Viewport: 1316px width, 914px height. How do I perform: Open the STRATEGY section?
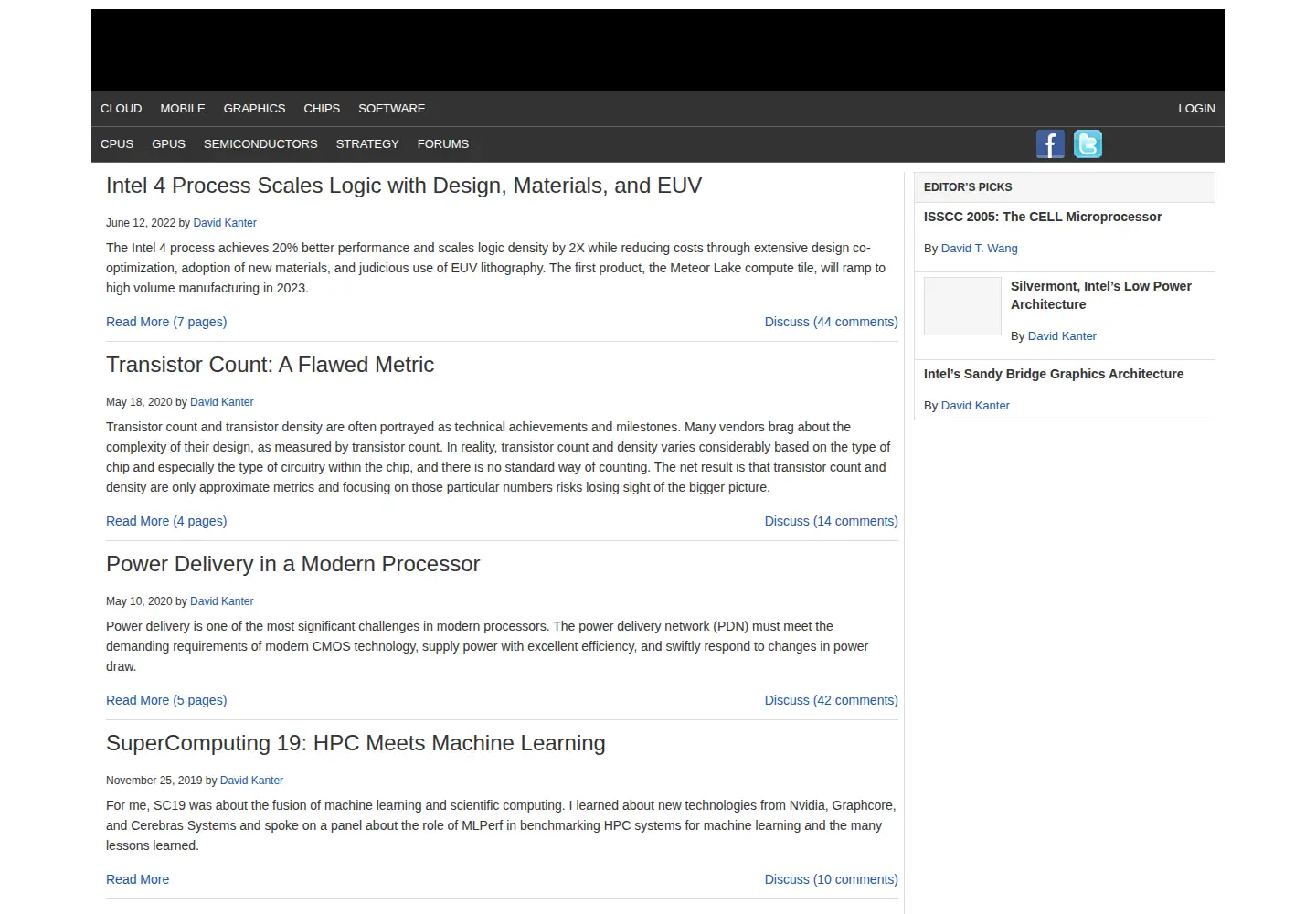367,144
